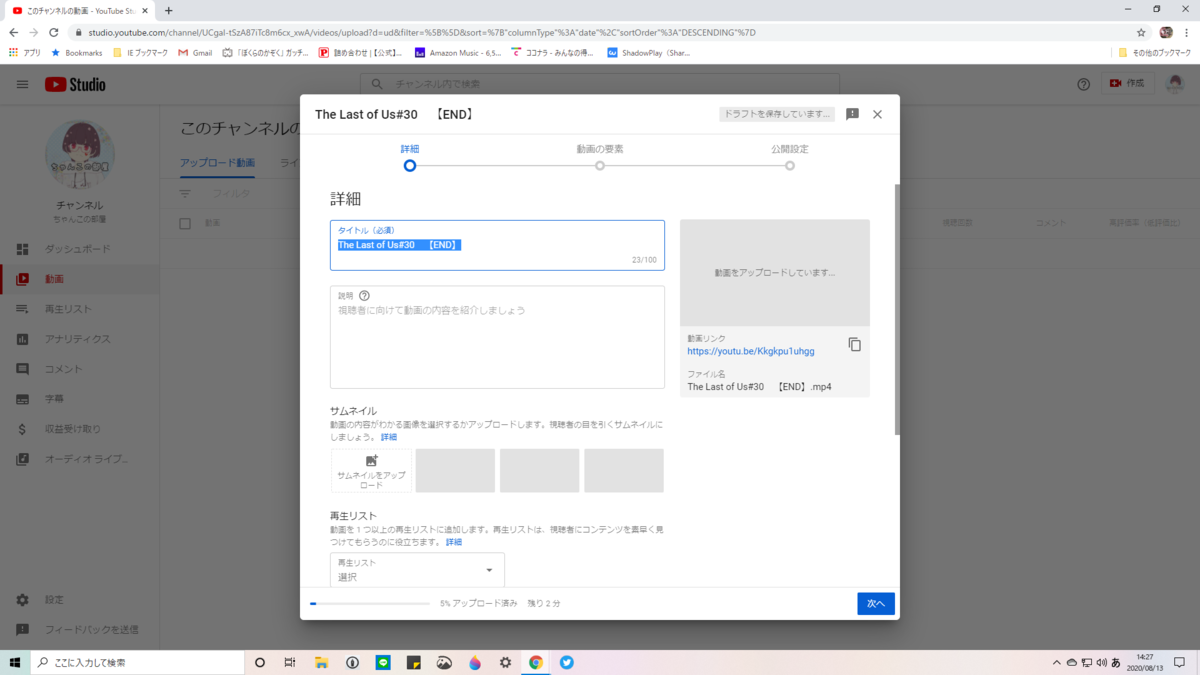Reload the page with refresh icon

[x=53, y=32]
